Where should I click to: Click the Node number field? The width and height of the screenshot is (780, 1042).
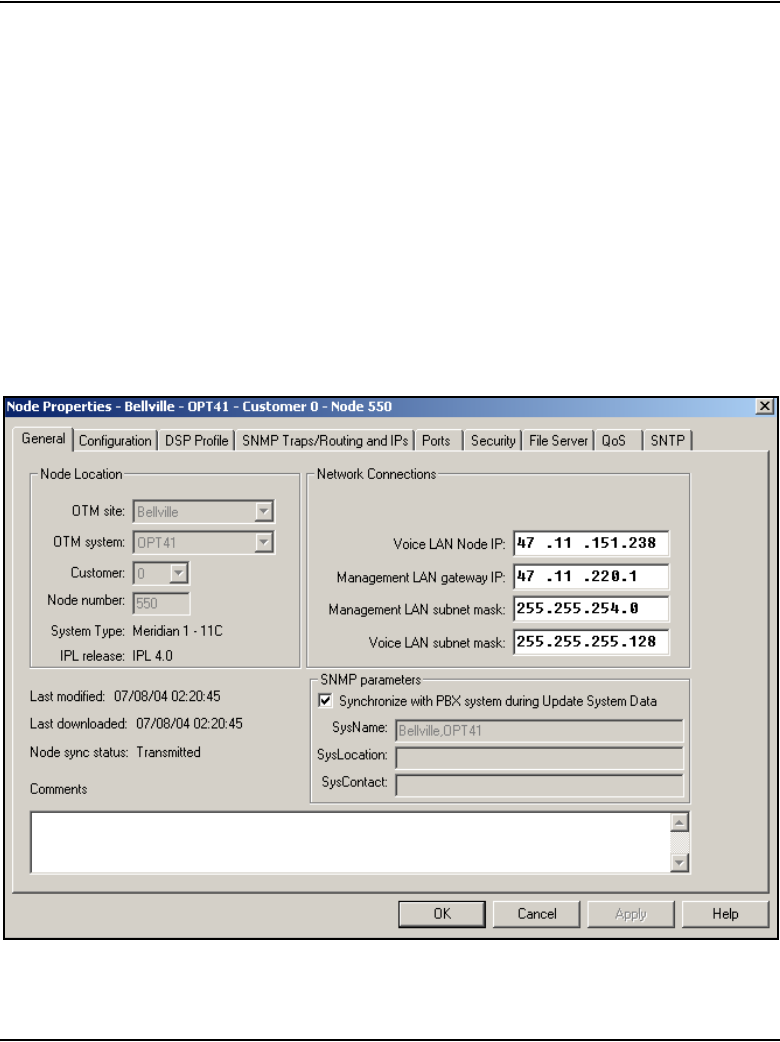[x=161, y=603]
